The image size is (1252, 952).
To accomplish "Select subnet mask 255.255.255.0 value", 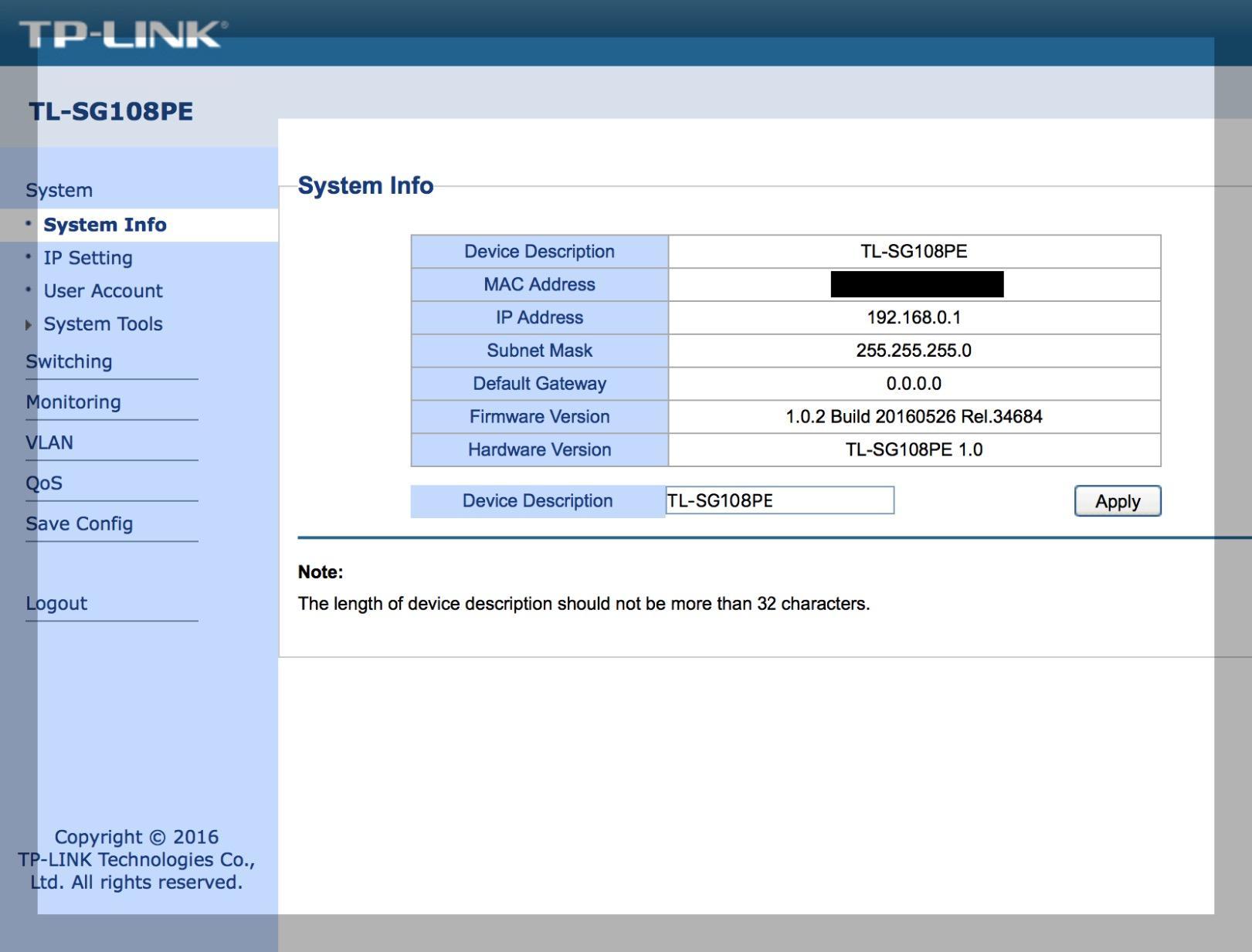I will click(914, 351).
